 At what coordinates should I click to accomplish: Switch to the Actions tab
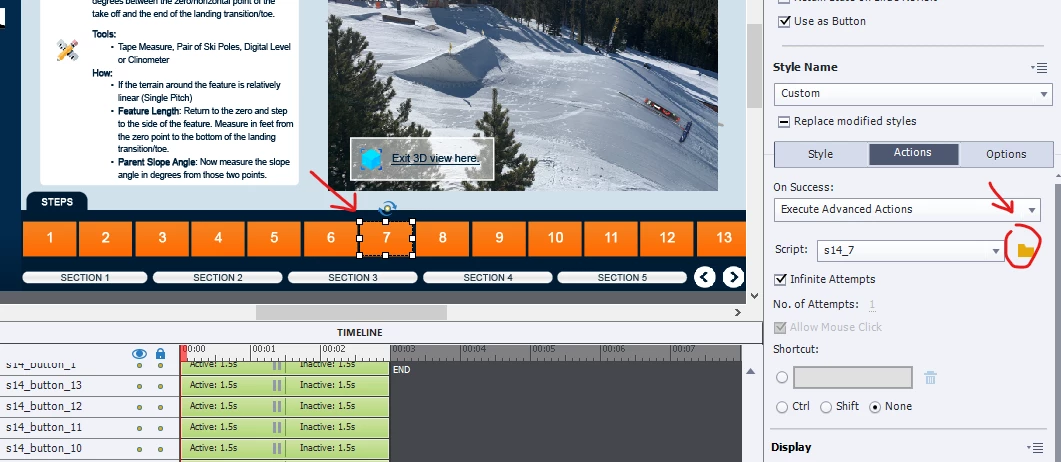(913, 154)
